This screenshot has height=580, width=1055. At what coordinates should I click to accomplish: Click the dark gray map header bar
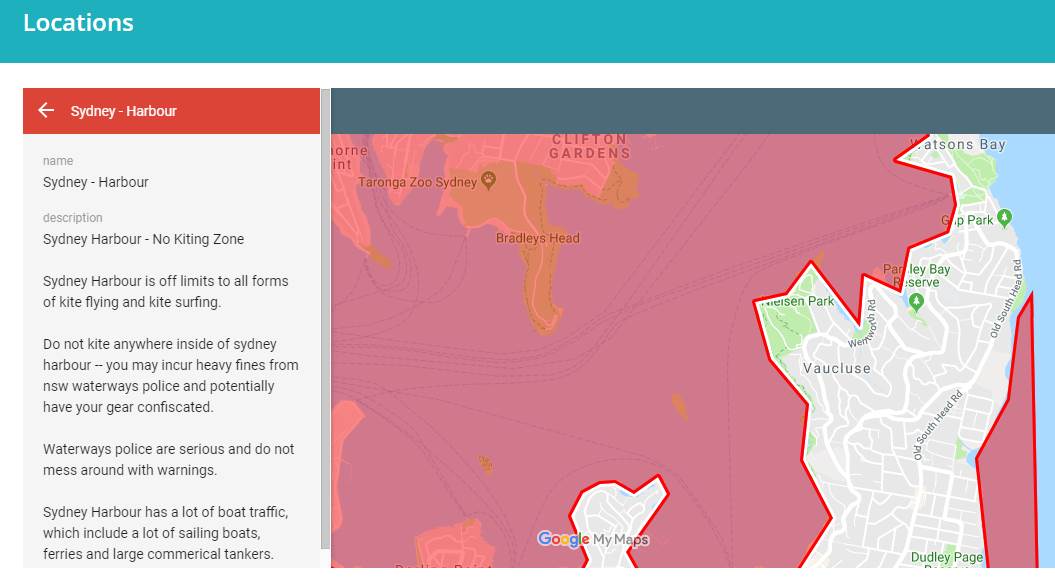(x=690, y=110)
